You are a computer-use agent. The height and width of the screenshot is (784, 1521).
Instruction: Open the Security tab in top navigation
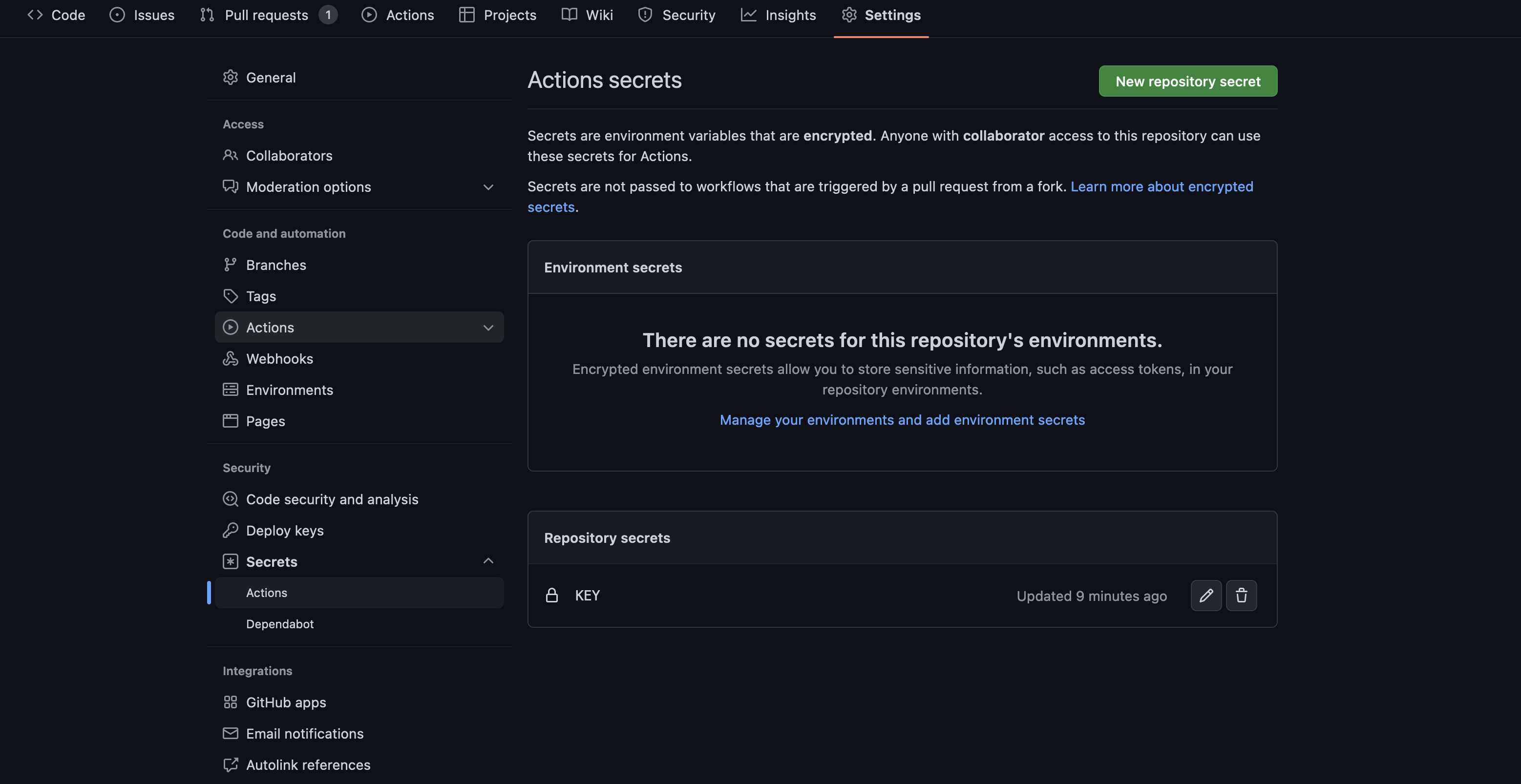tap(676, 15)
